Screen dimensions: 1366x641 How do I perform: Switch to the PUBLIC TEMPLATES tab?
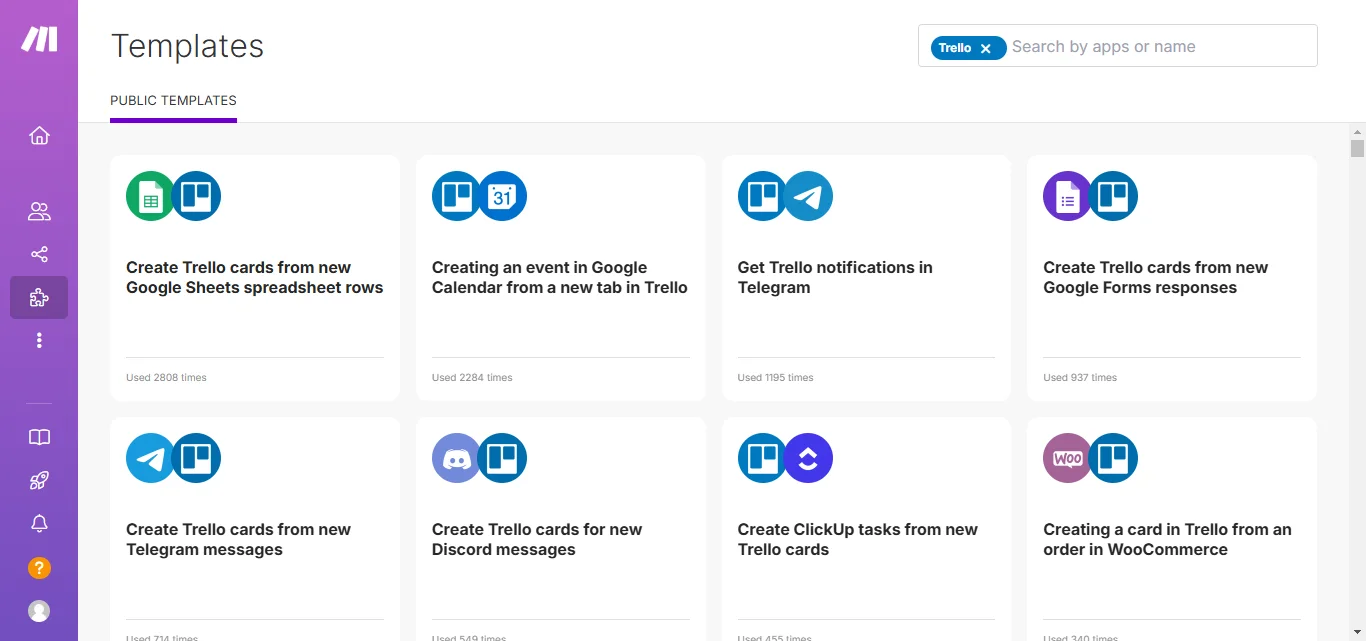point(173,100)
